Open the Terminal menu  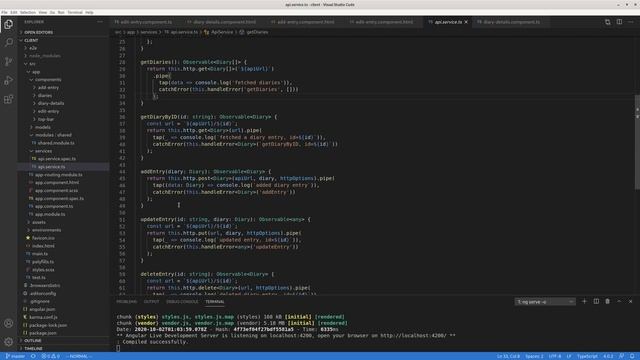click(x=75, y=12)
